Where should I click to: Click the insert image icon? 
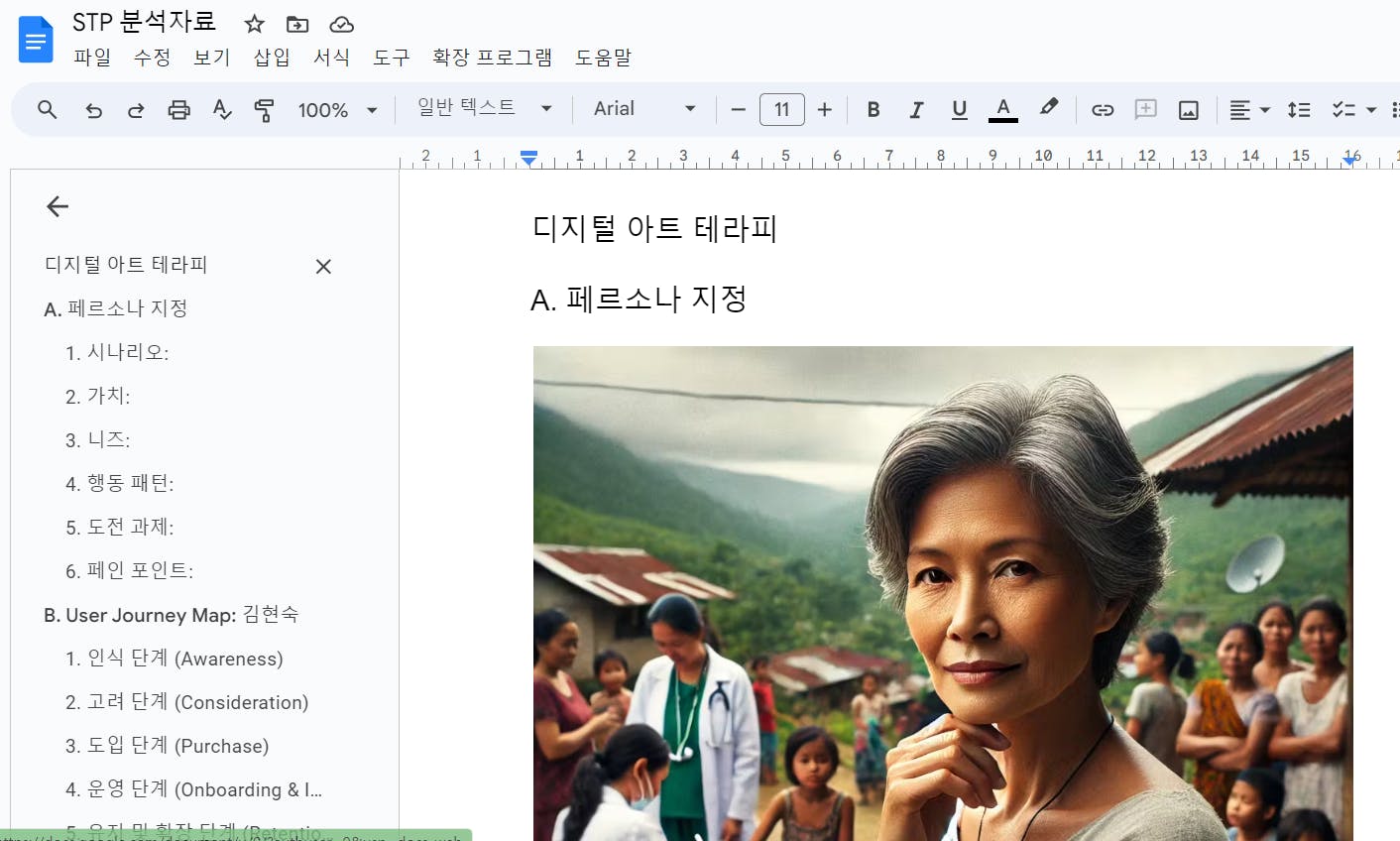[1188, 110]
